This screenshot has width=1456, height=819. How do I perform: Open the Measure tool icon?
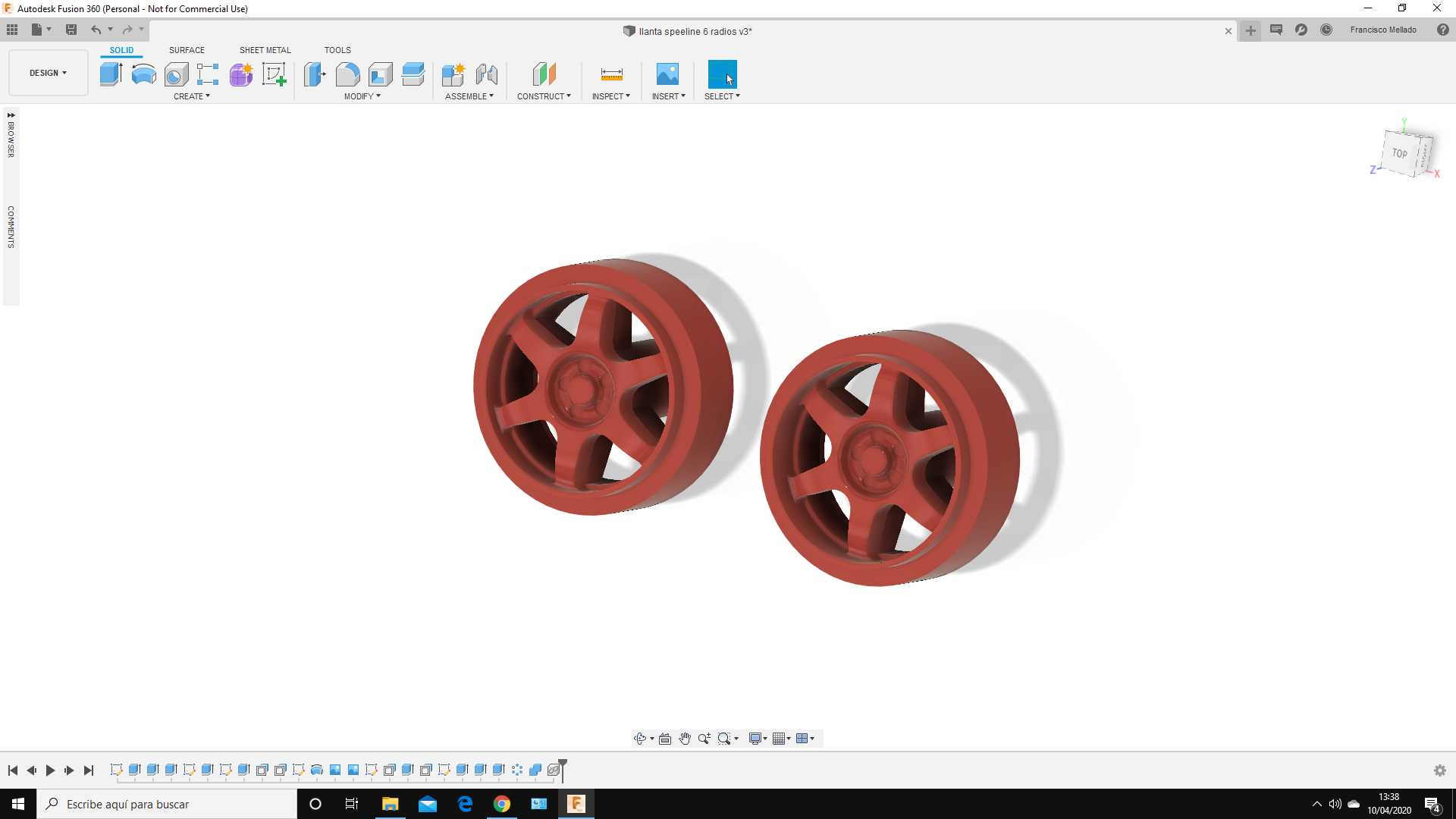[x=611, y=74]
